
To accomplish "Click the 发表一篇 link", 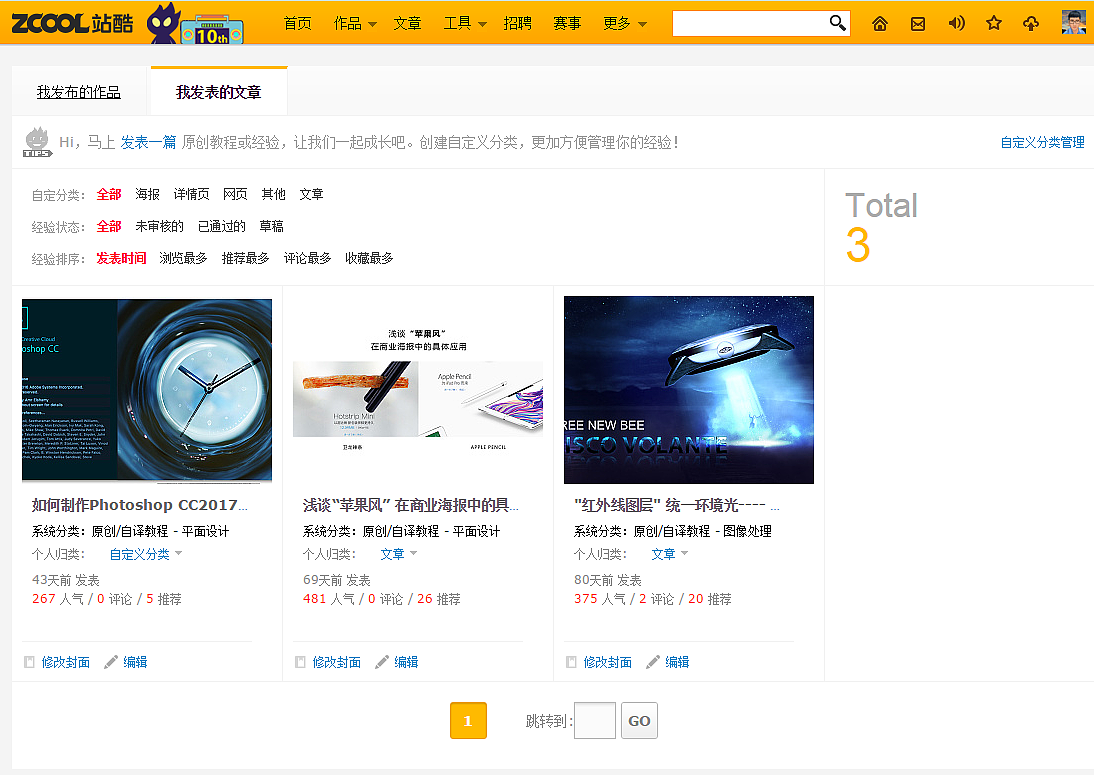I will 148,142.
